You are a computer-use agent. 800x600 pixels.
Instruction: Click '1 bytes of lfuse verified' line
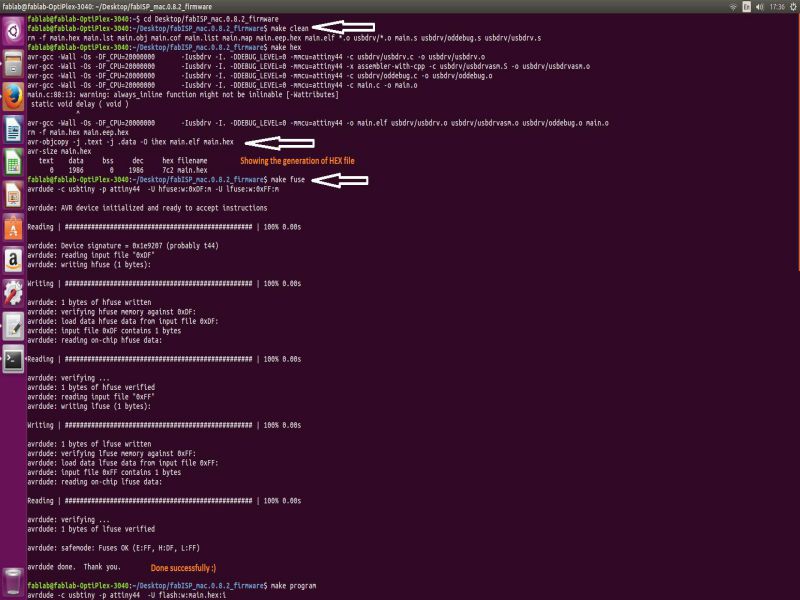pos(91,530)
